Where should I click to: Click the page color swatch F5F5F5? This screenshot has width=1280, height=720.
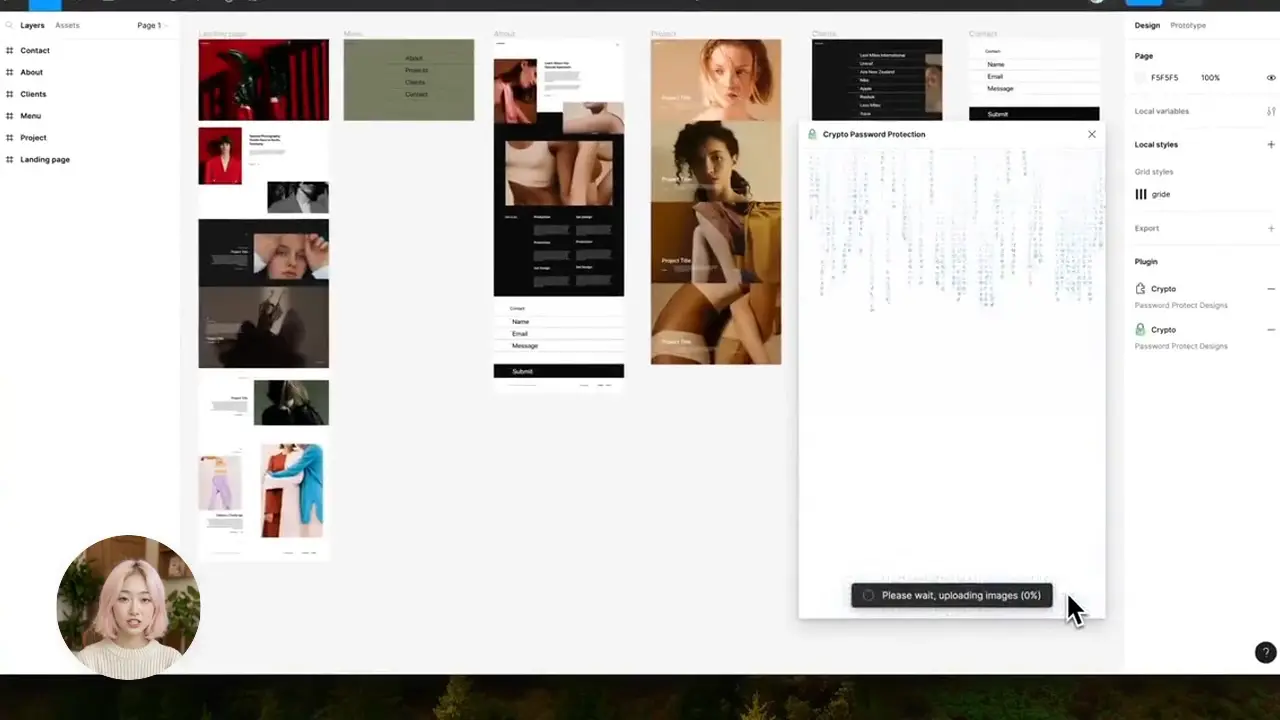tap(1141, 78)
